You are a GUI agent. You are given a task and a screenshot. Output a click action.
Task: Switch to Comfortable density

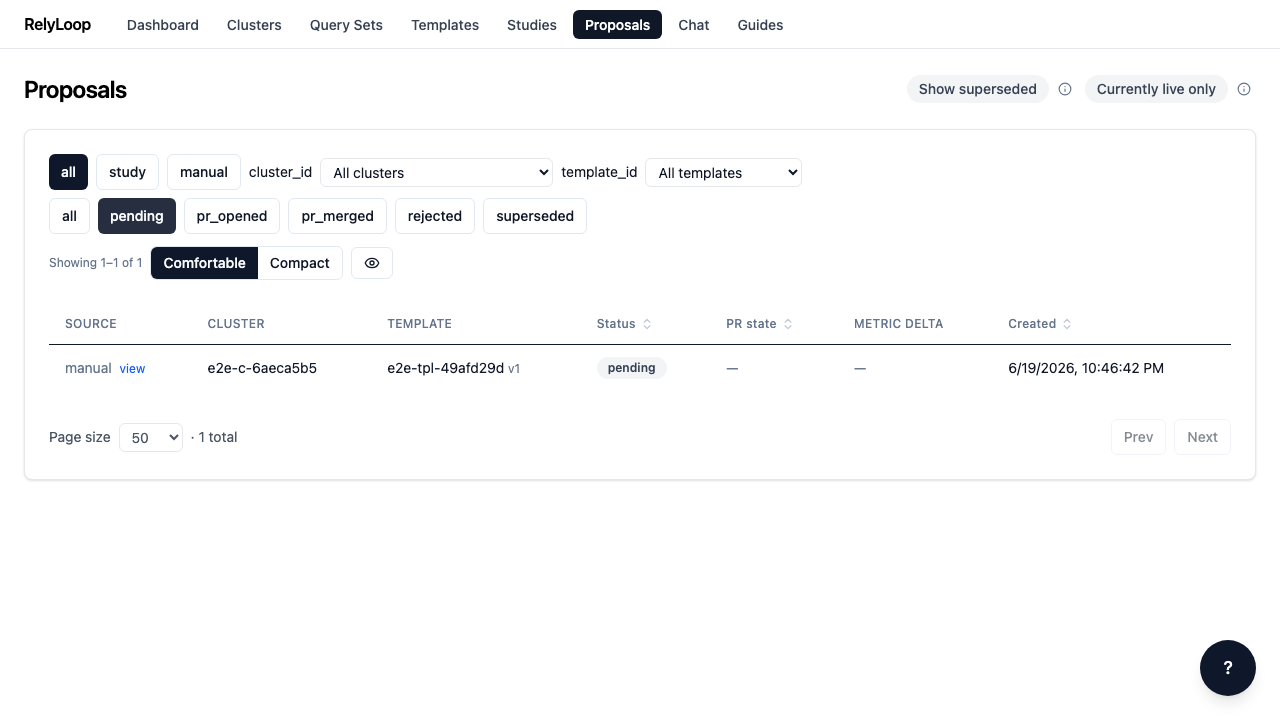point(204,263)
